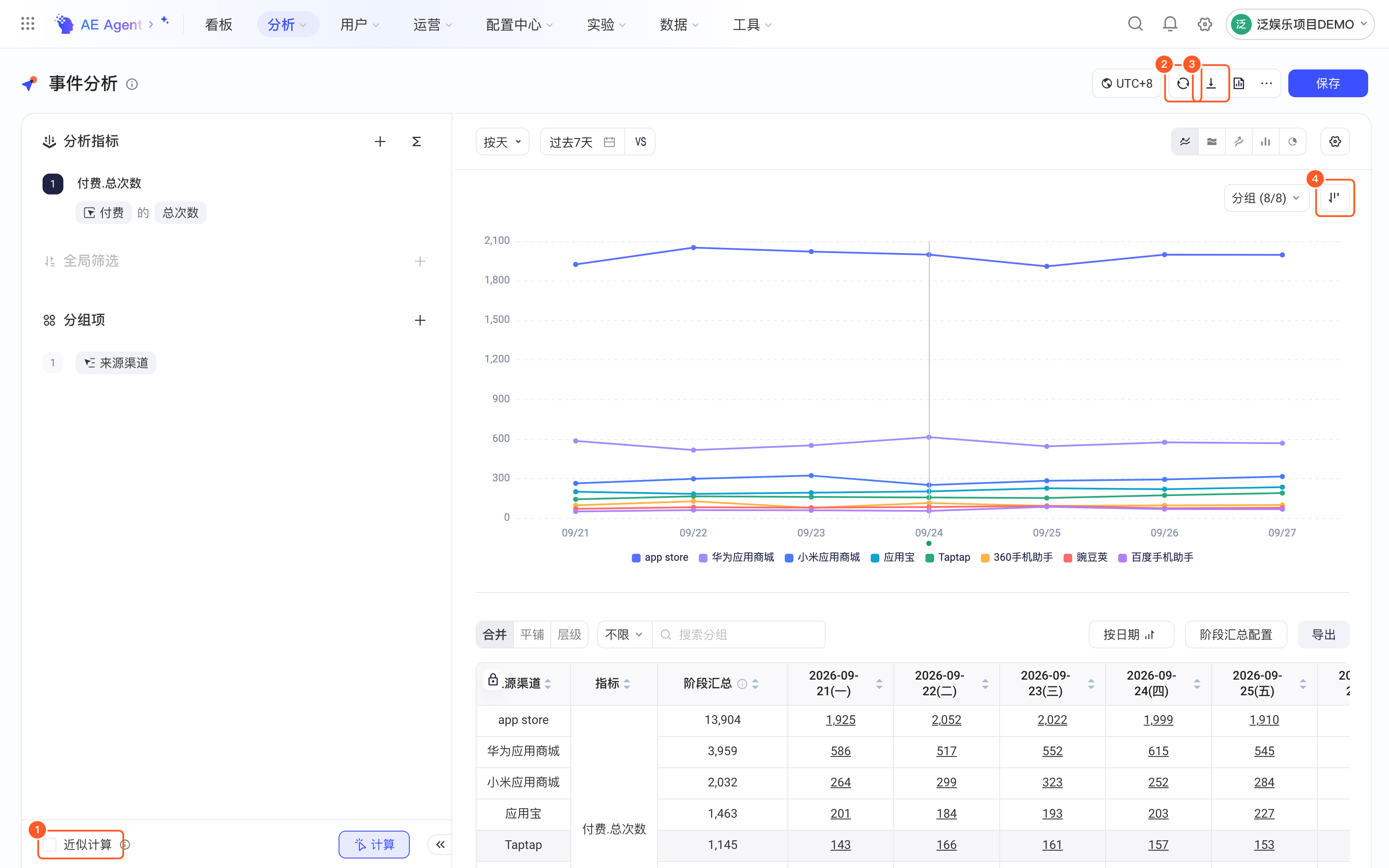1389x868 pixels.
Task: Click the refresh data icon
Action: point(1183,83)
